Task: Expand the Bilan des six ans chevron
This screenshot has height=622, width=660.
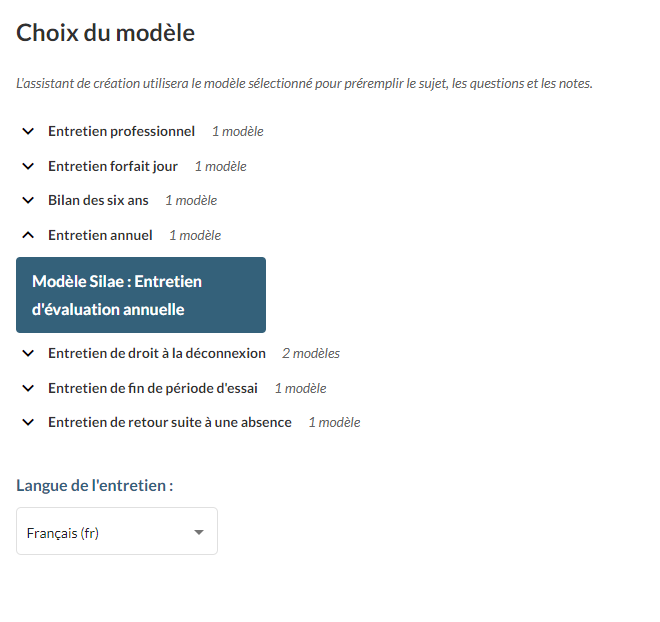Action: [28, 200]
